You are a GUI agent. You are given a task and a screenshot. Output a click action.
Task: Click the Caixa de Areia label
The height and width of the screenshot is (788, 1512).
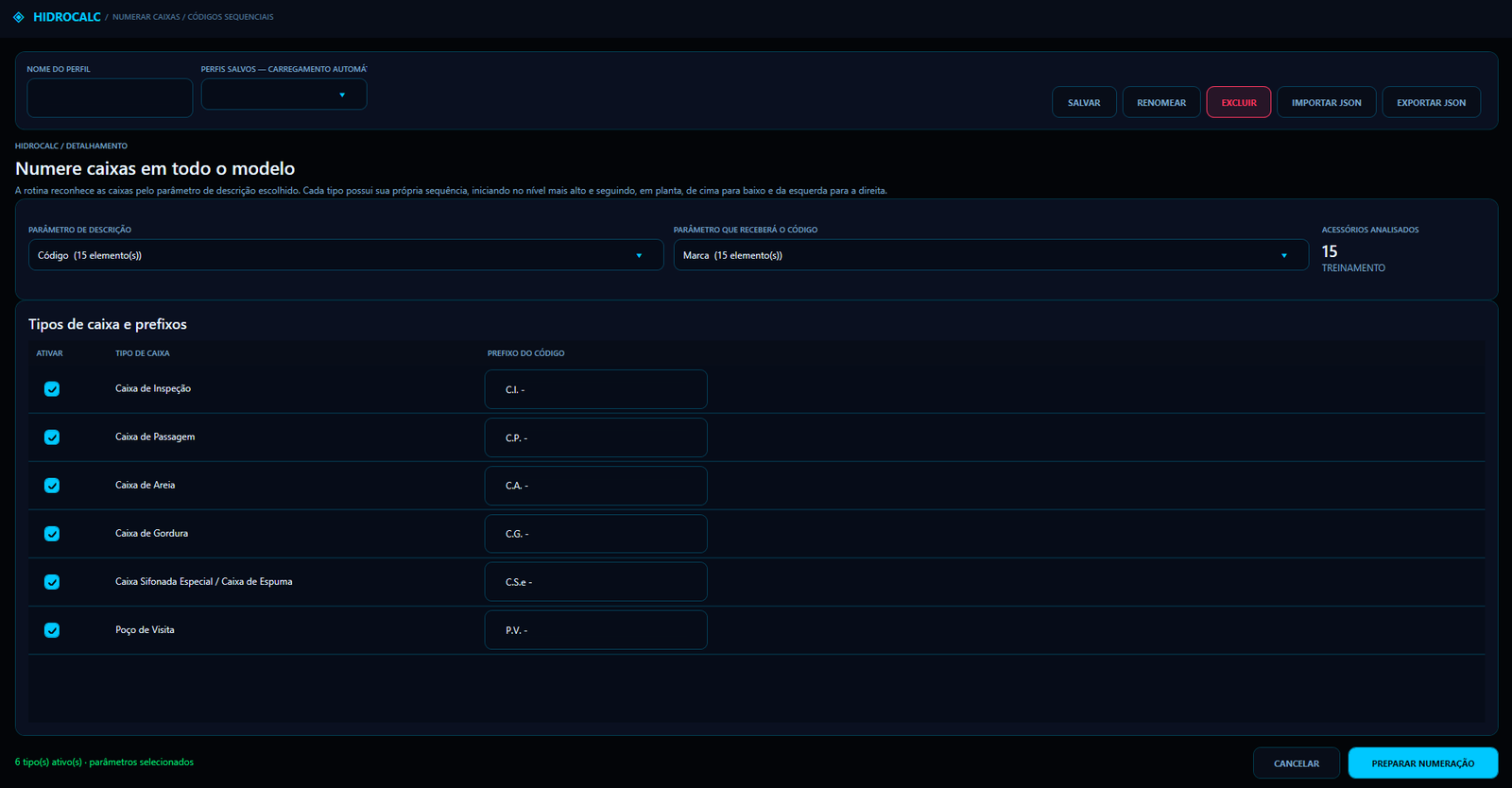[x=146, y=485]
